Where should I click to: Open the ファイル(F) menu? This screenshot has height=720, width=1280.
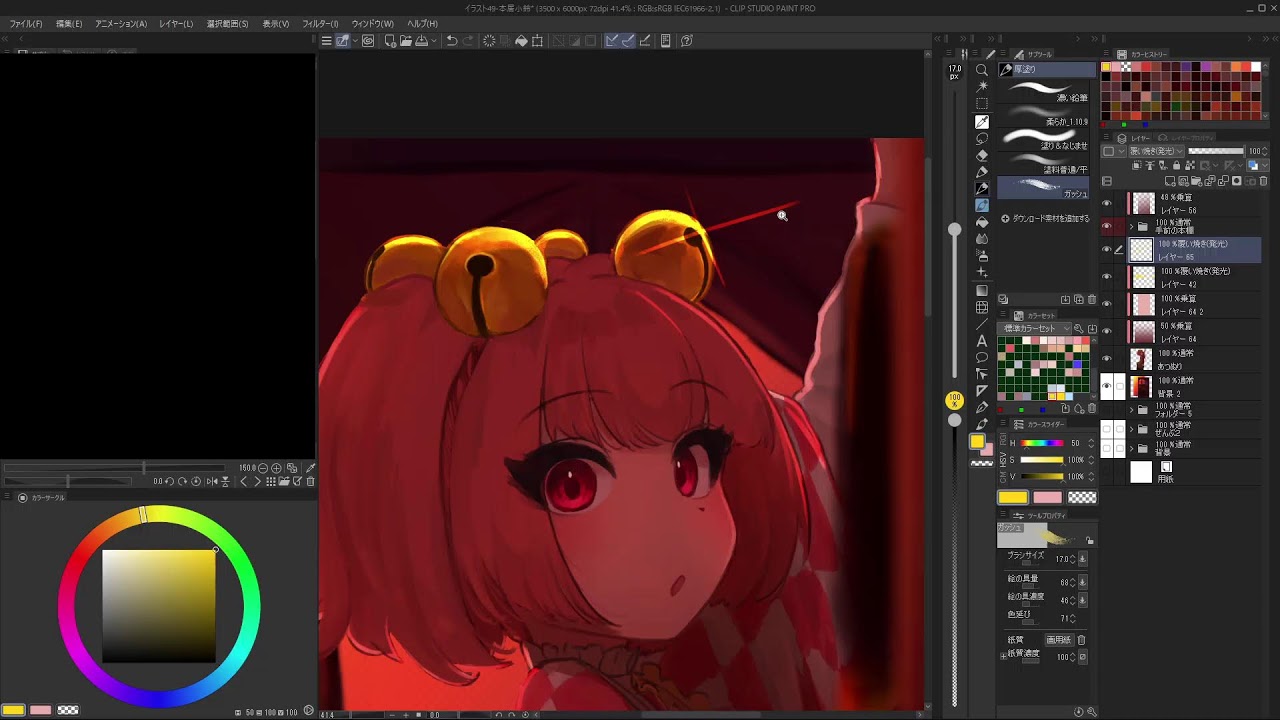tap(26, 24)
